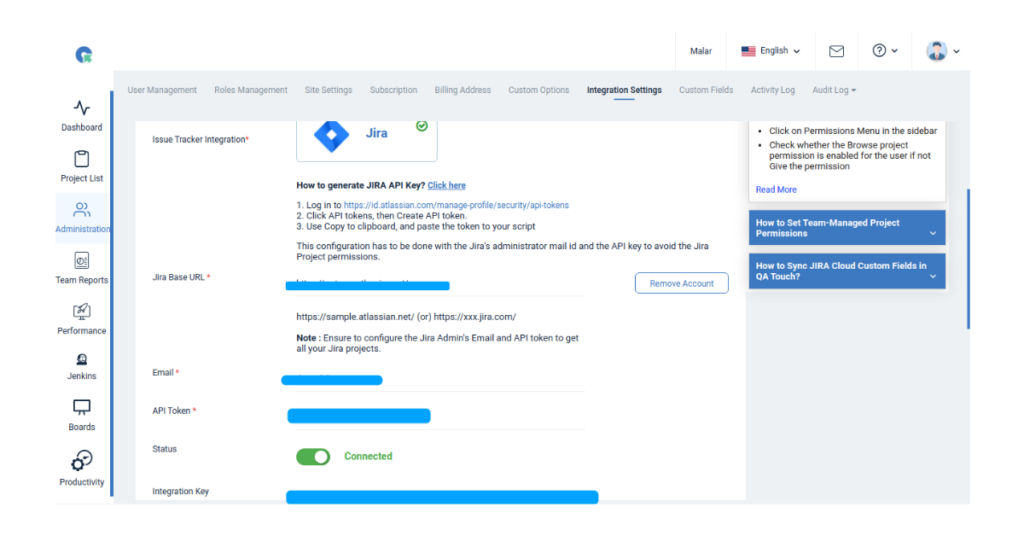Image resolution: width=1024 pixels, height=536 pixels.
Task: Open the Dashboard icon in sidebar
Action: pos(81,108)
